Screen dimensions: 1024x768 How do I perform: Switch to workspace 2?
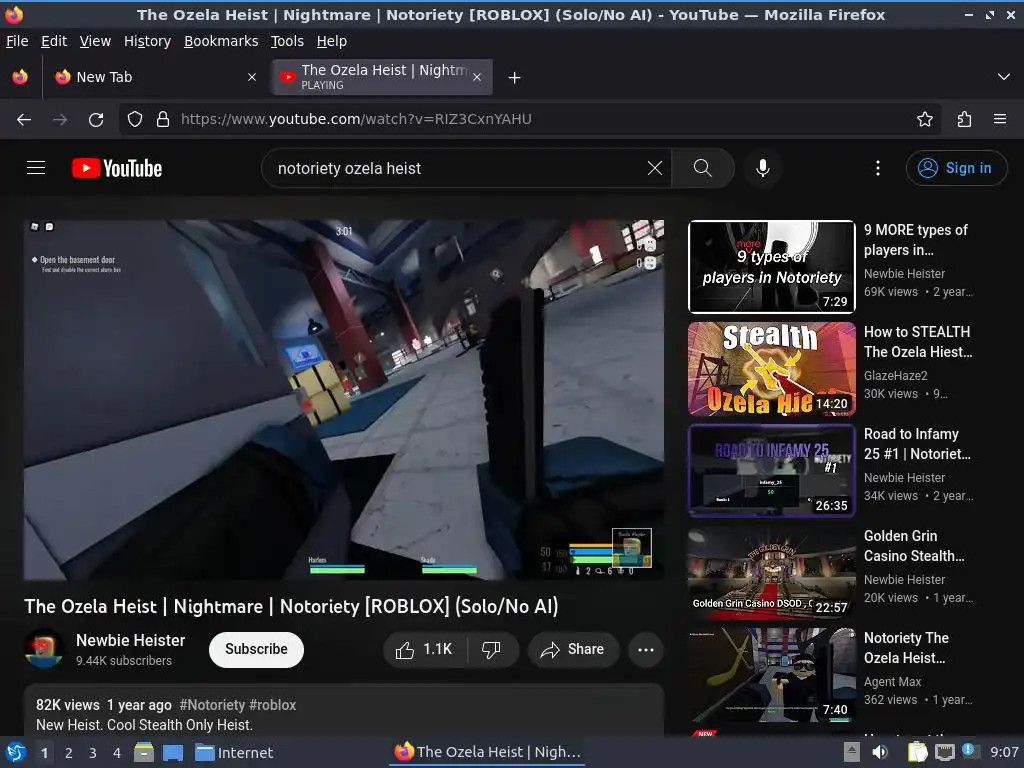click(69, 753)
